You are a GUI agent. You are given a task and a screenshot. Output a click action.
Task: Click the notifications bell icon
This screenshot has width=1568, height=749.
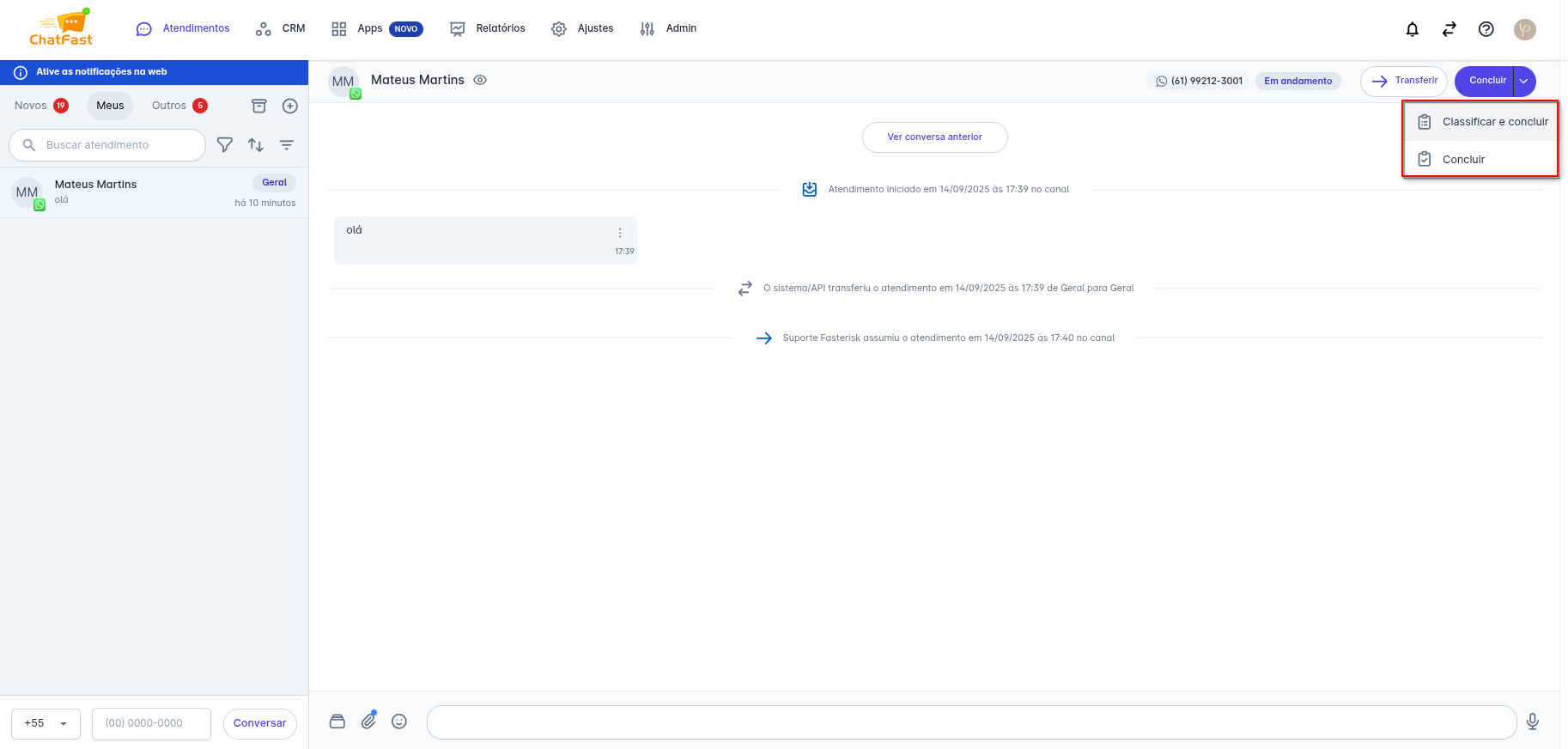pos(1412,29)
